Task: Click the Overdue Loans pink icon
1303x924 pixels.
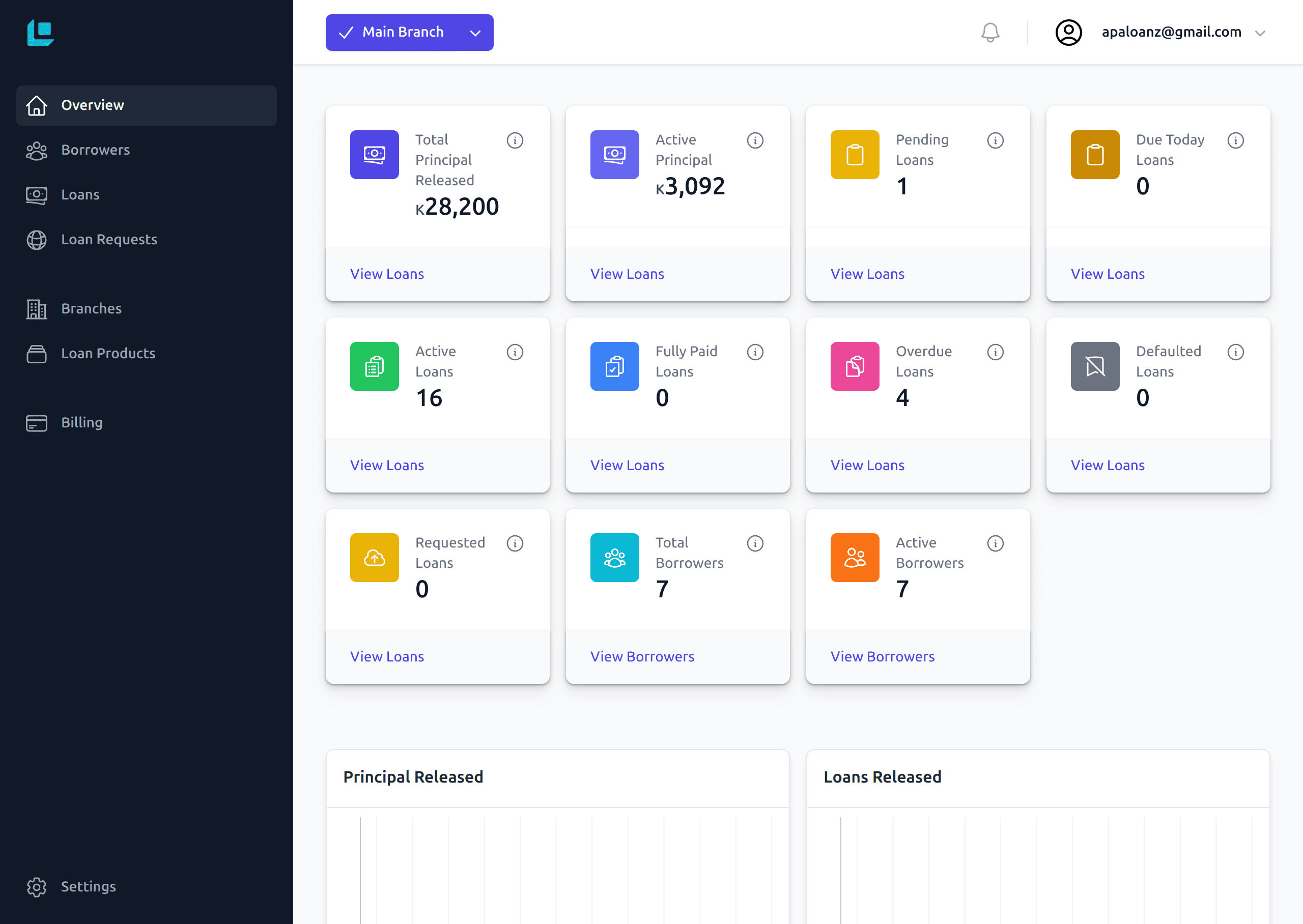Action: point(854,365)
